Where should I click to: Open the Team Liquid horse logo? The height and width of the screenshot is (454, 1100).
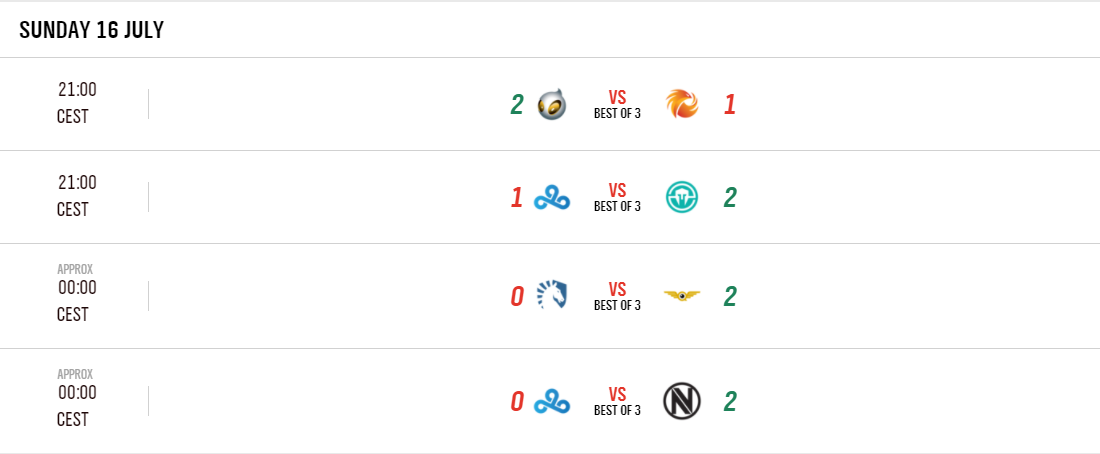[552, 296]
